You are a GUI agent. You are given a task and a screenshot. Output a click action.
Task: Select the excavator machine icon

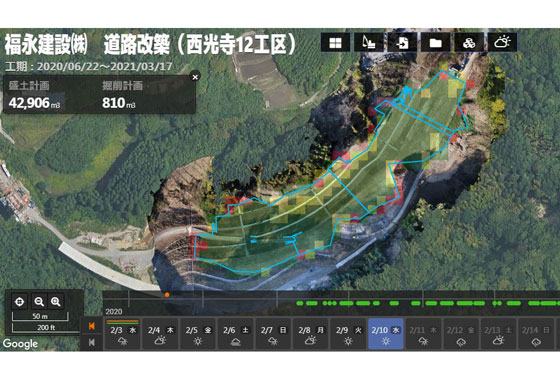pyautogui.click(x=369, y=43)
